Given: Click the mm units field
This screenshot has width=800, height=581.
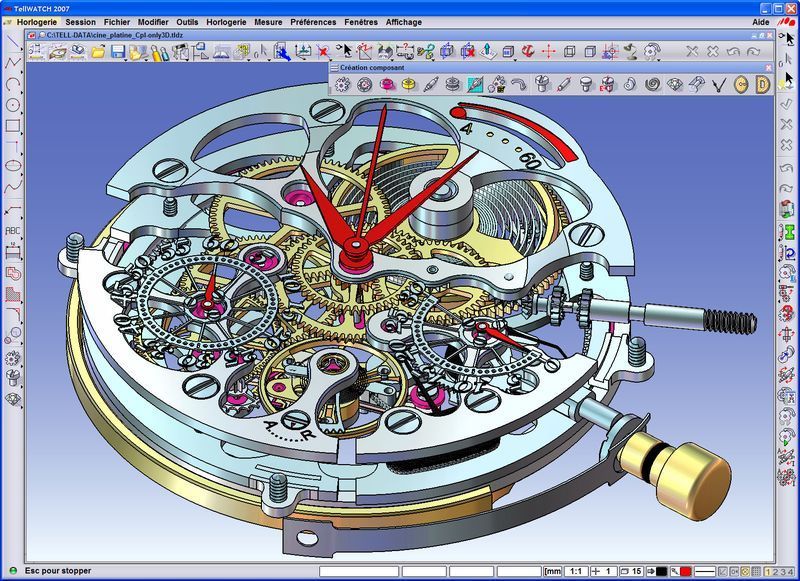Looking at the screenshot, I should click(x=553, y=572).
